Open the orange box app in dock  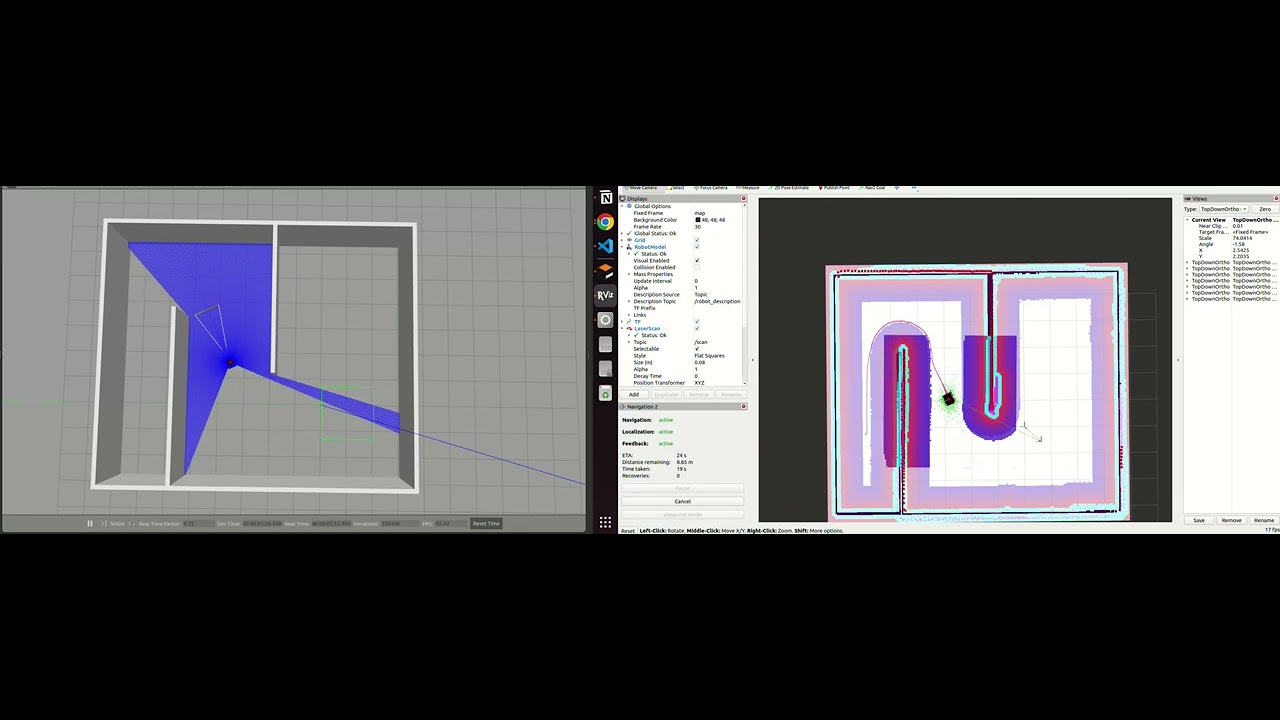[x=605, y=270]
